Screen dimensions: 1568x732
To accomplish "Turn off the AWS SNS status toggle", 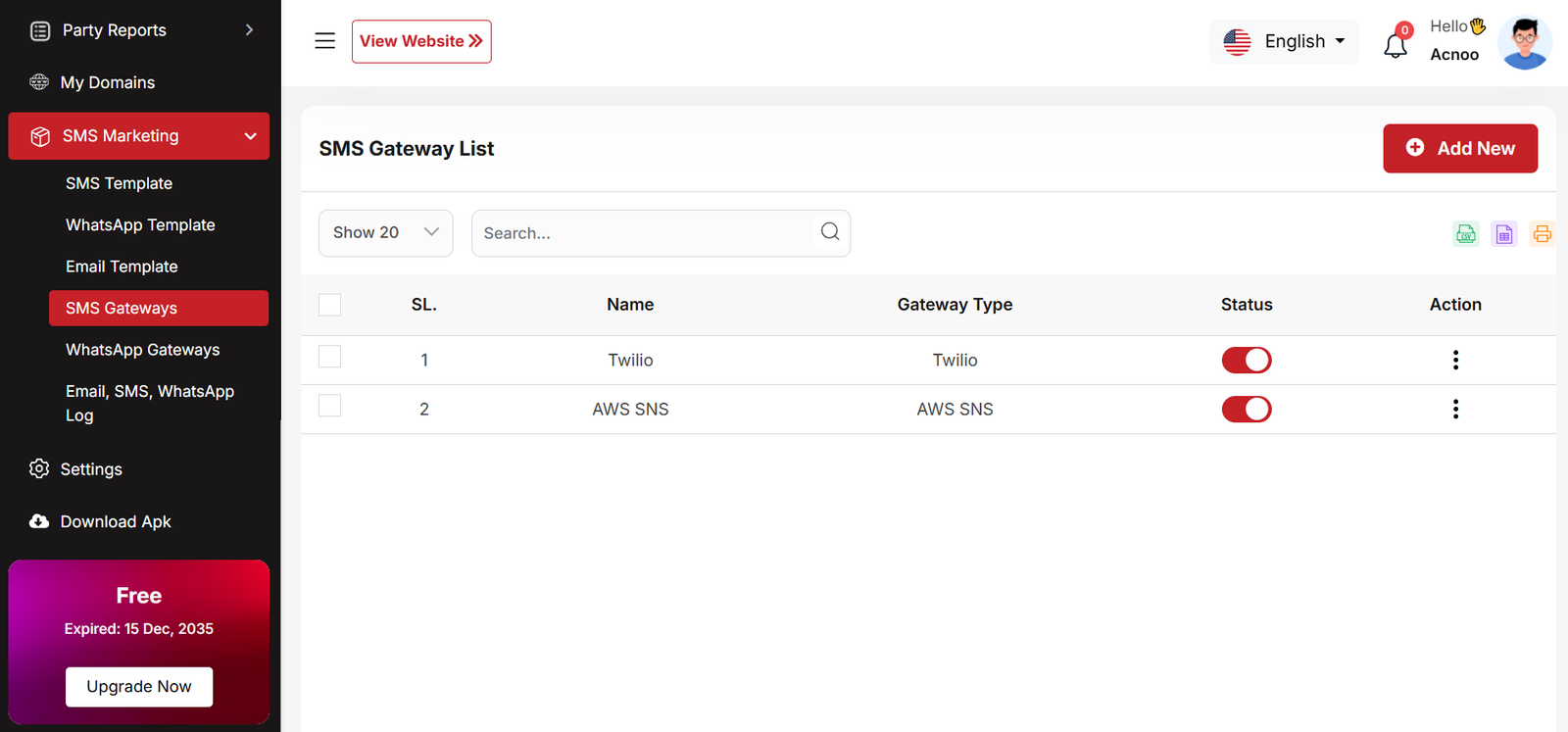I will tap(1246, 410).
